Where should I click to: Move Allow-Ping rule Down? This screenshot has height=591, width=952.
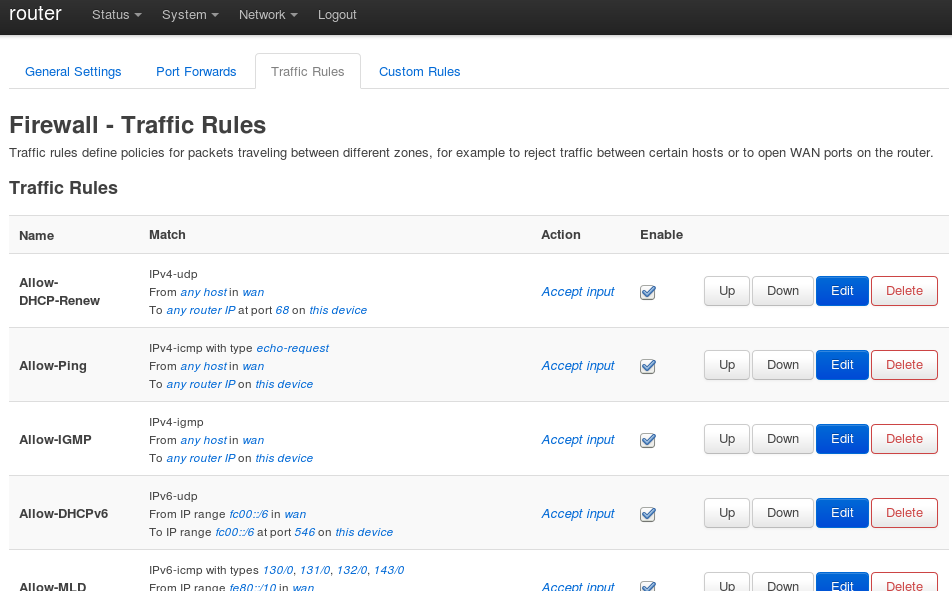(x=783, y=365)
